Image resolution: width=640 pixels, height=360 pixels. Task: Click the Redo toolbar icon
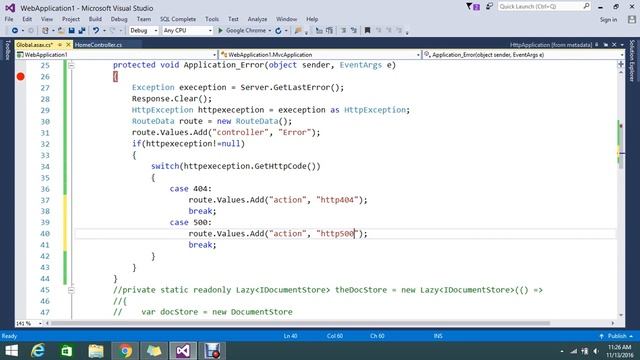click(x=113, y=31)
